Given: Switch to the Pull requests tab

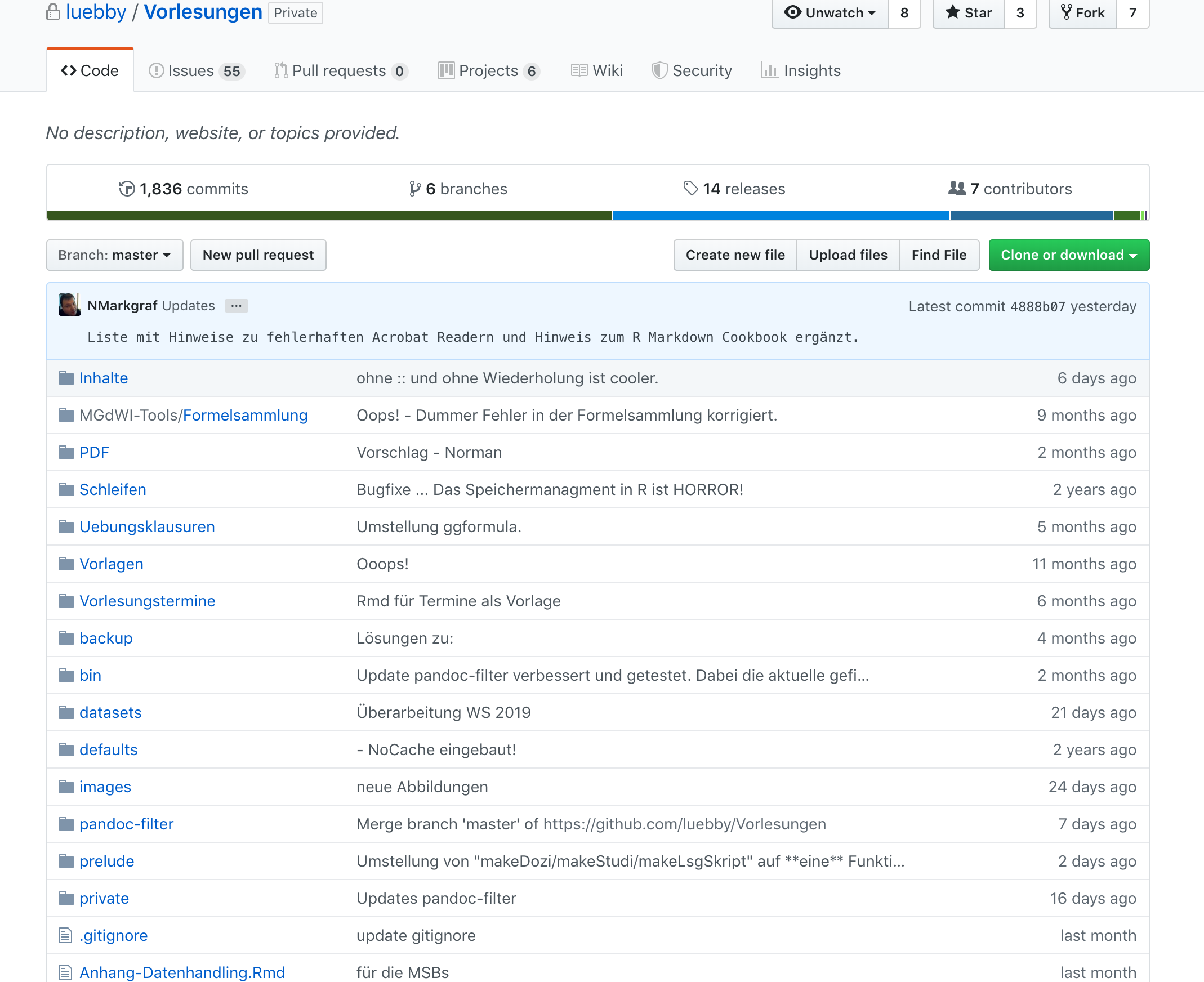Looking at the screenshot, I should pos(341,71).
